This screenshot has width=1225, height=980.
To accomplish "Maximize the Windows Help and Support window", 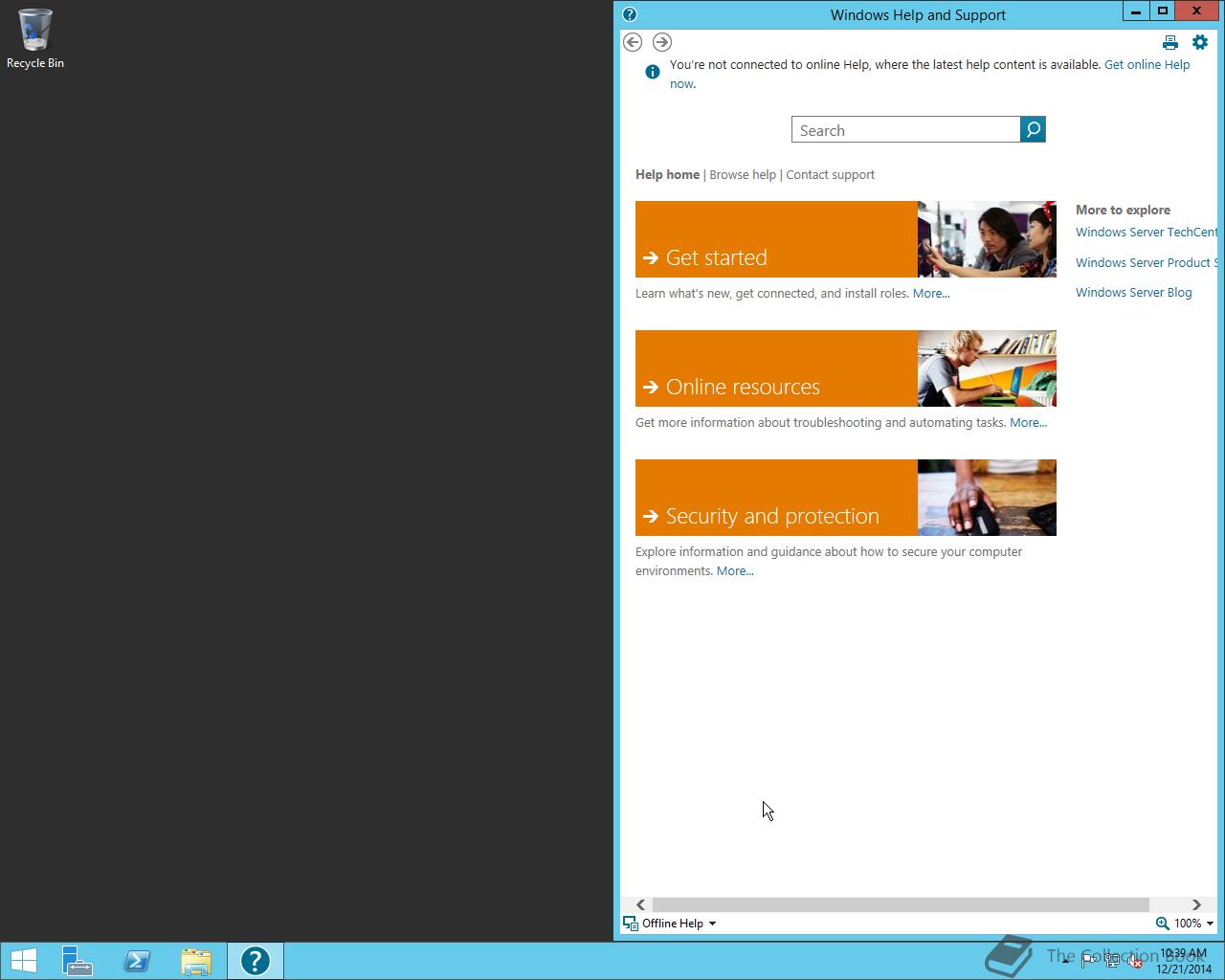I will click(x=1162, y=11).
